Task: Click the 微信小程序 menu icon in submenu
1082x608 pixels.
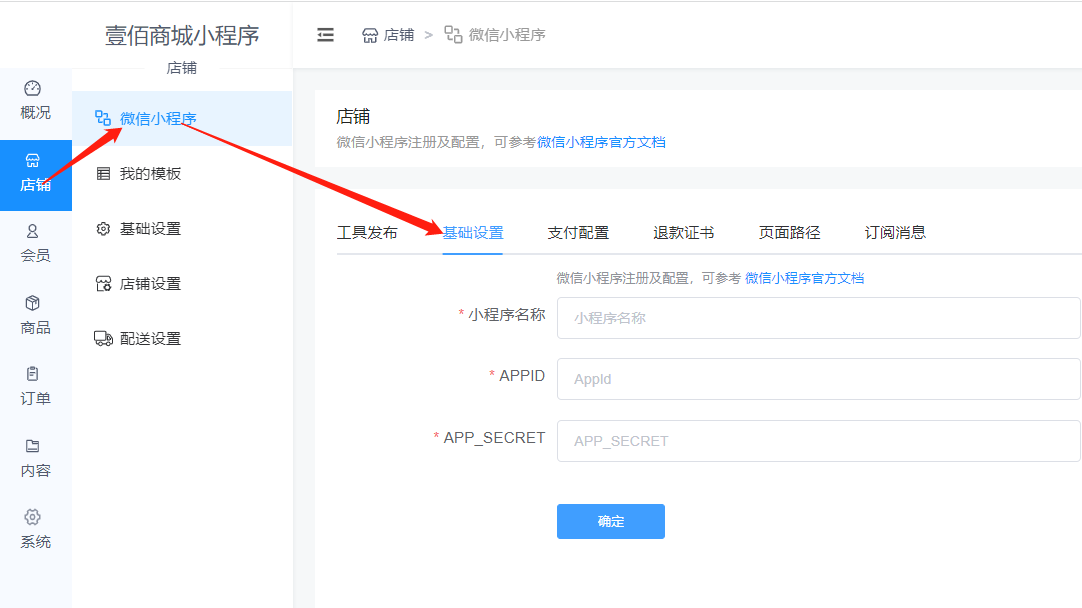Action: (103, 118)
